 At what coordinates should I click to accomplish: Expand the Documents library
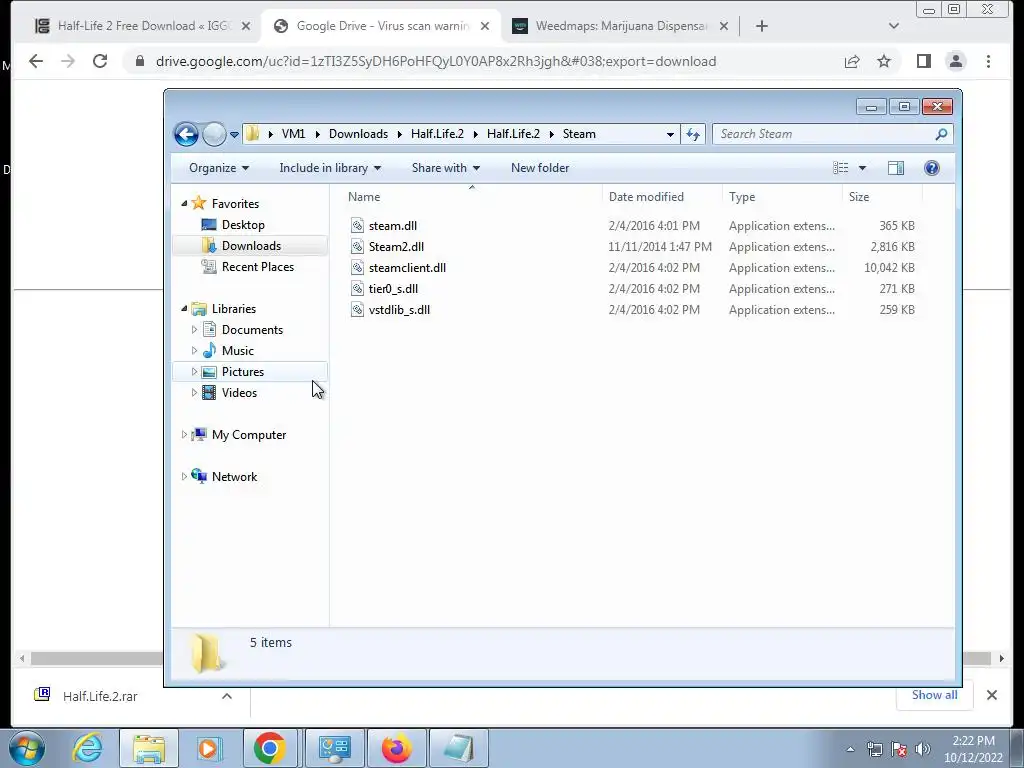(x=194, y=330)
